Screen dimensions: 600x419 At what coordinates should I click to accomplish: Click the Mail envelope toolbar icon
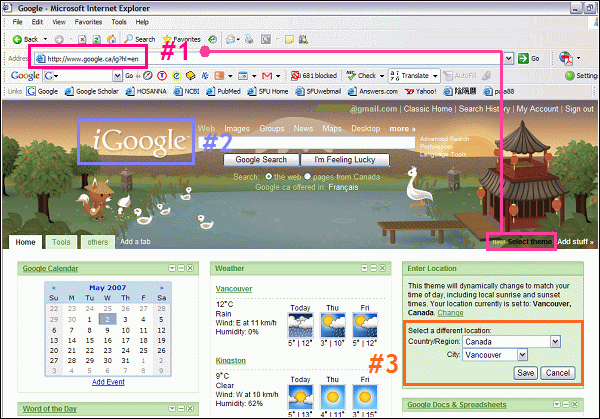pos(230,39)
